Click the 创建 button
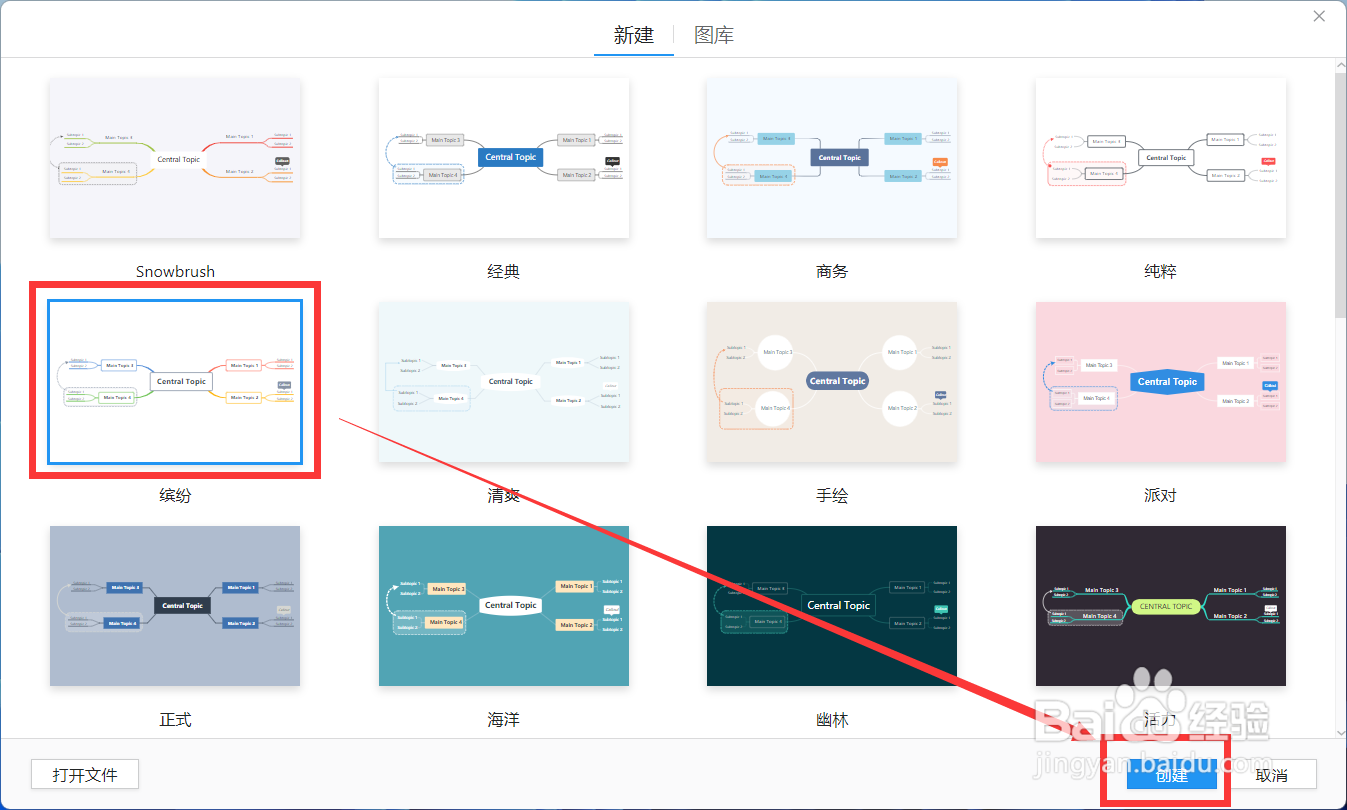This screenshot has width=1347, height=810. coord(1172,774)
